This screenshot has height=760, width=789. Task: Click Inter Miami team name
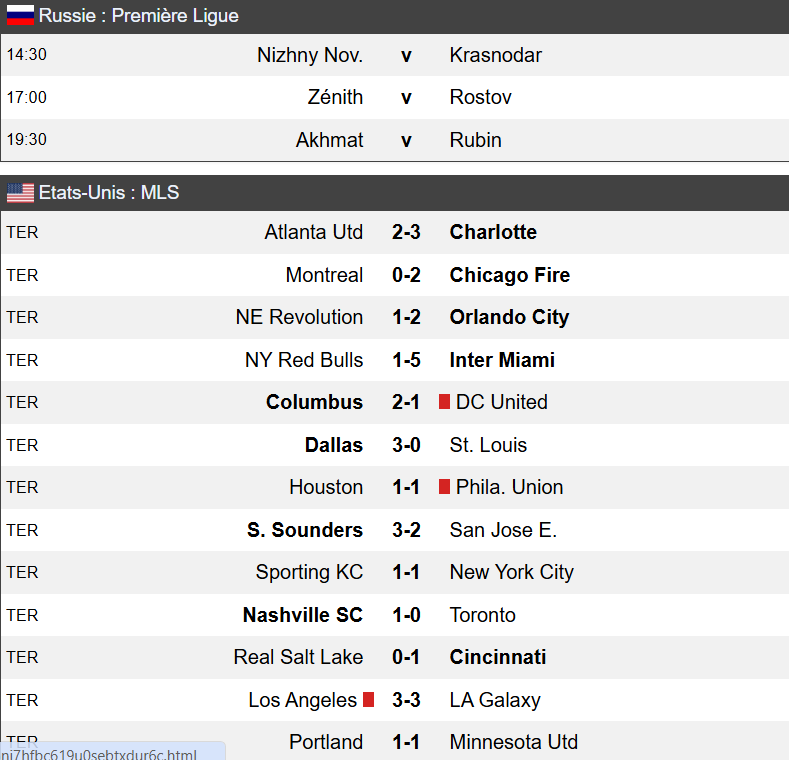coord(502,360)
